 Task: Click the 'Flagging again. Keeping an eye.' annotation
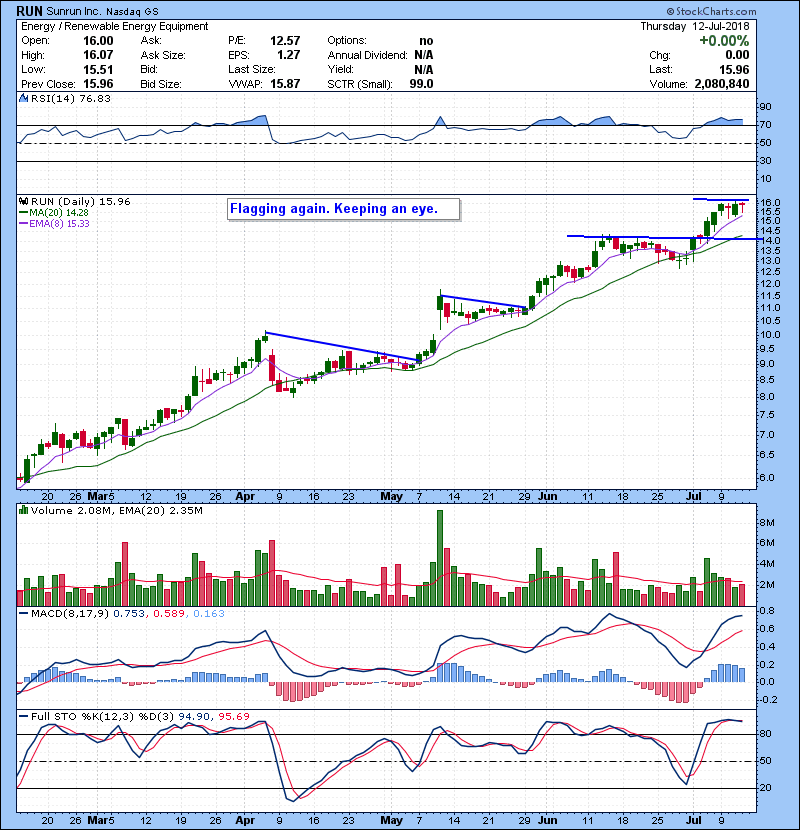click(x=342, y=210)
